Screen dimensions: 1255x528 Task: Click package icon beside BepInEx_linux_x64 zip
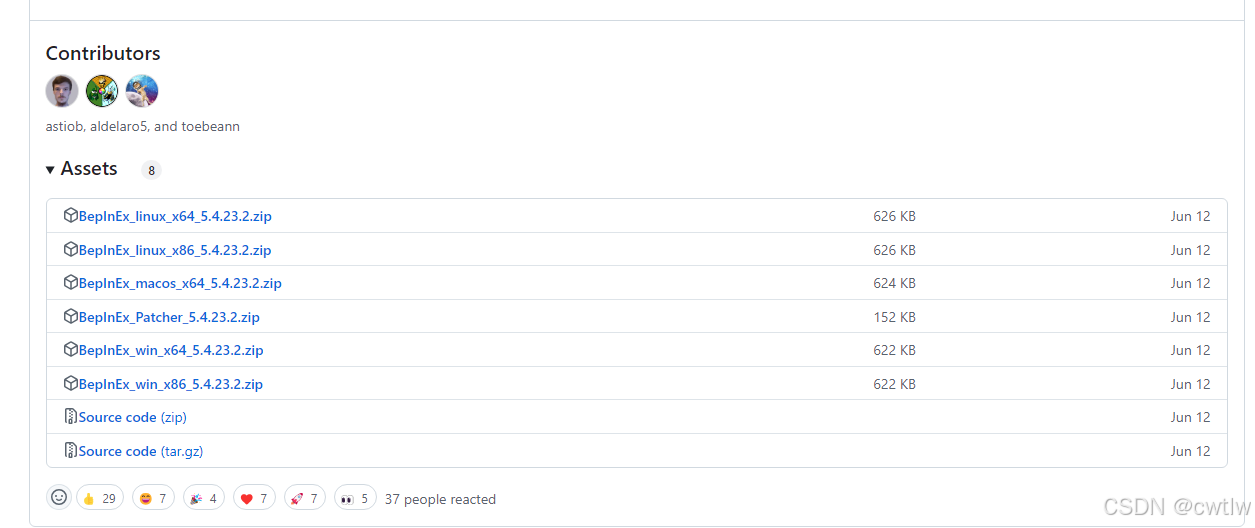pos(71,215)
